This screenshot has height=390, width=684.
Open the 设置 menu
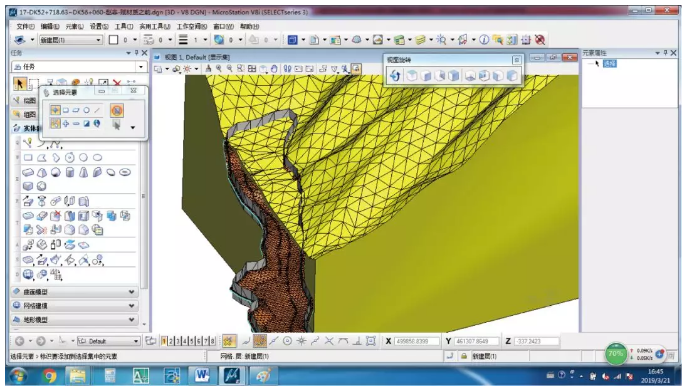pyautogui.click(x=99, y=27)
